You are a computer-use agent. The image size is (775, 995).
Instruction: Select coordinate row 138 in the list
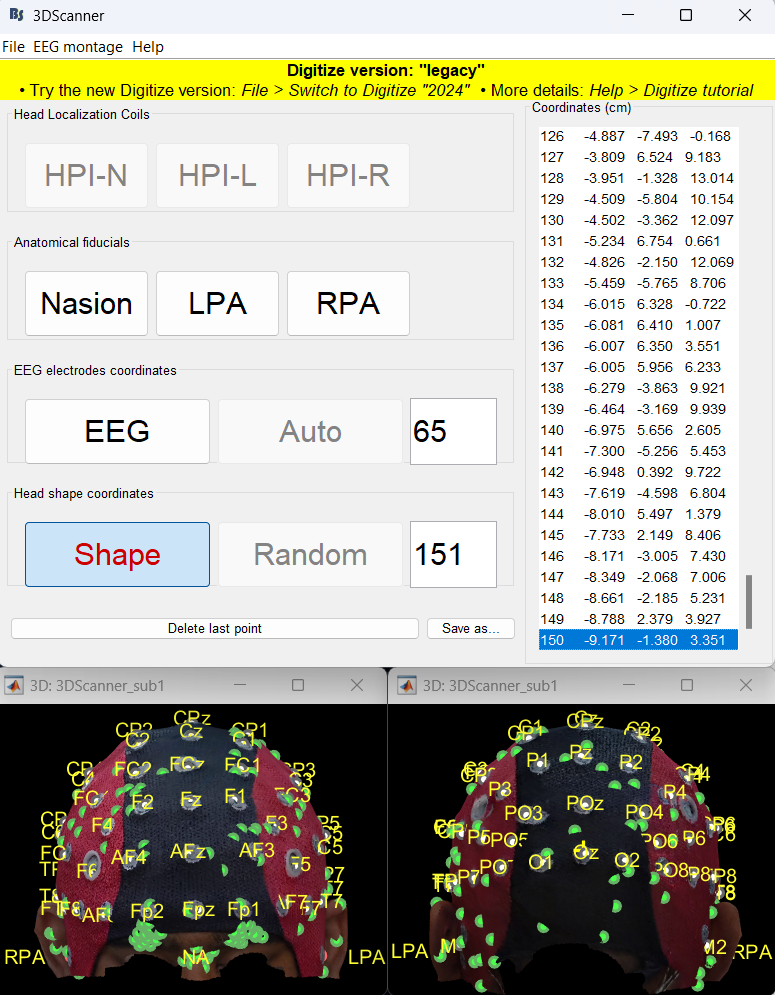(637, 388)
